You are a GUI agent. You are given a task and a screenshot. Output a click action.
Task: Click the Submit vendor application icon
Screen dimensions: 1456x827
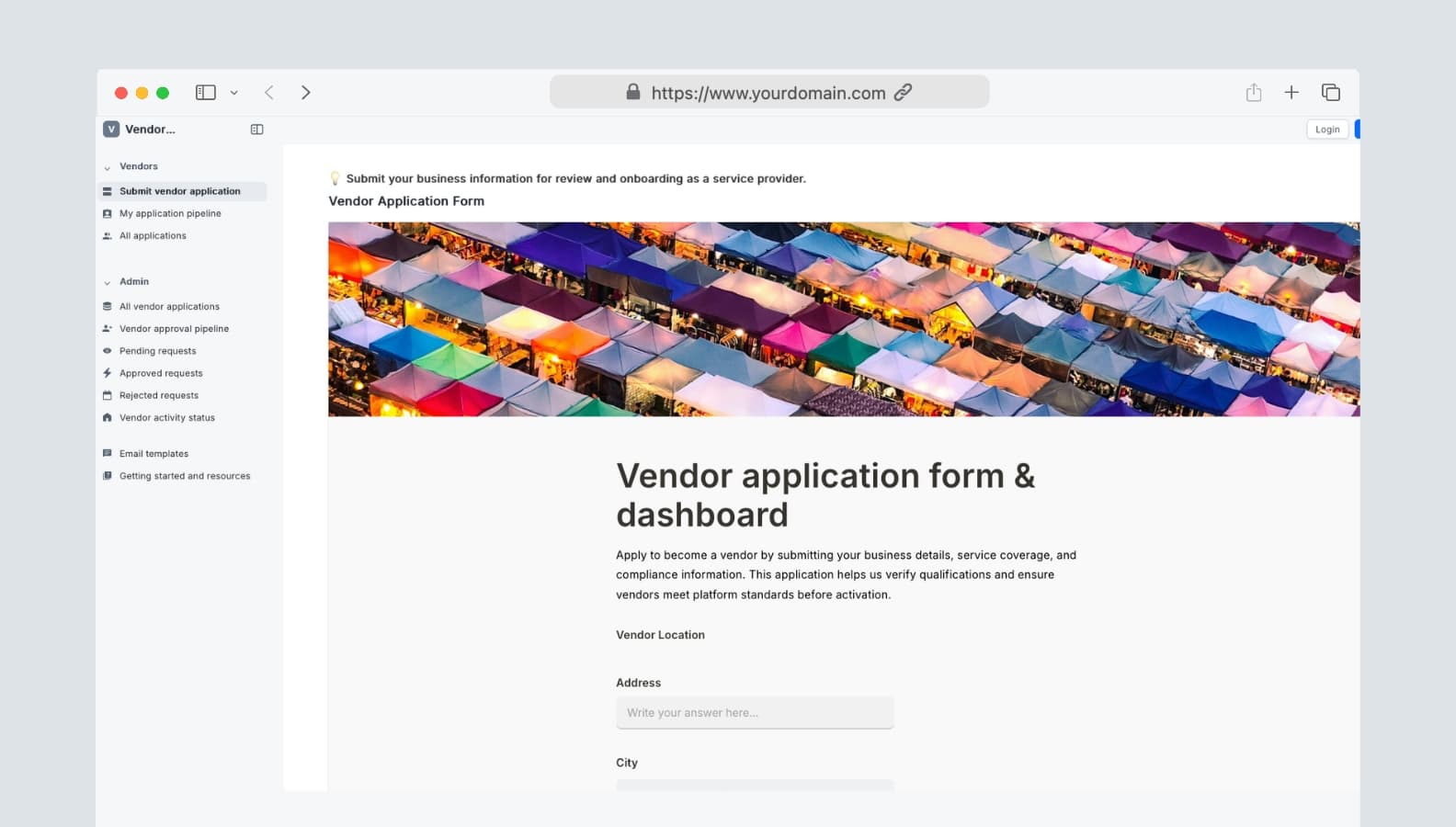point(108,191)
